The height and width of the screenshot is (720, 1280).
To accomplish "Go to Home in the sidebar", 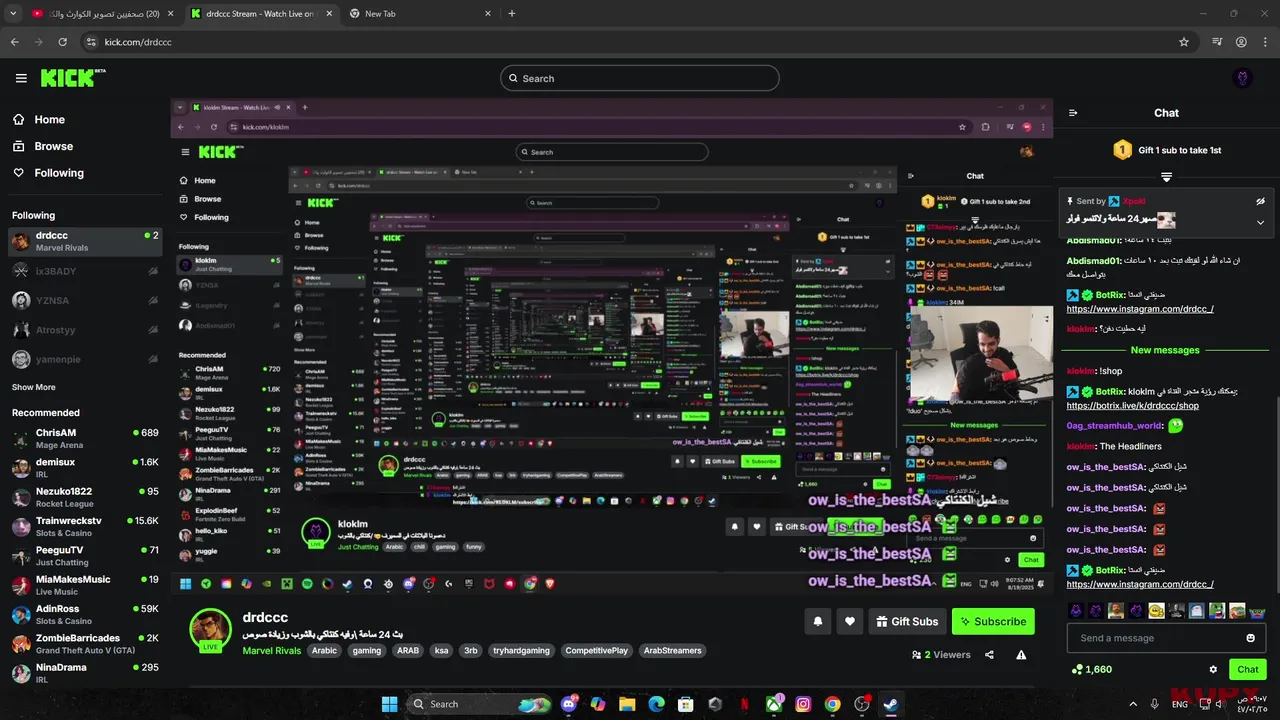I will point(39,119).
